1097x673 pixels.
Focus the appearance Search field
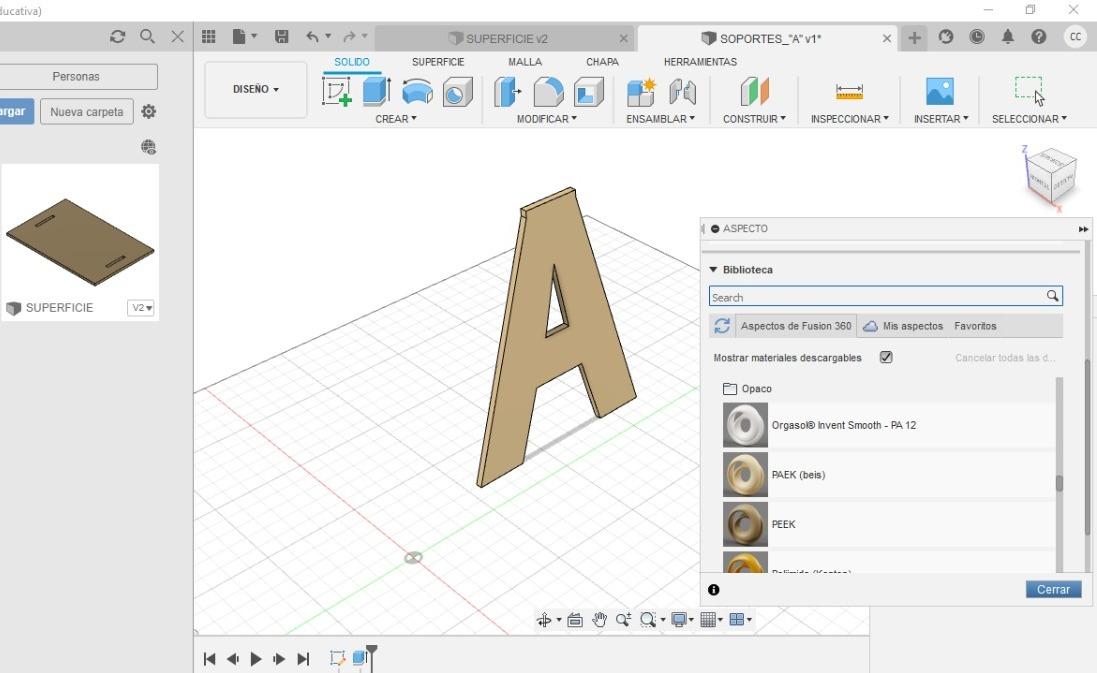tap(886, 297)
